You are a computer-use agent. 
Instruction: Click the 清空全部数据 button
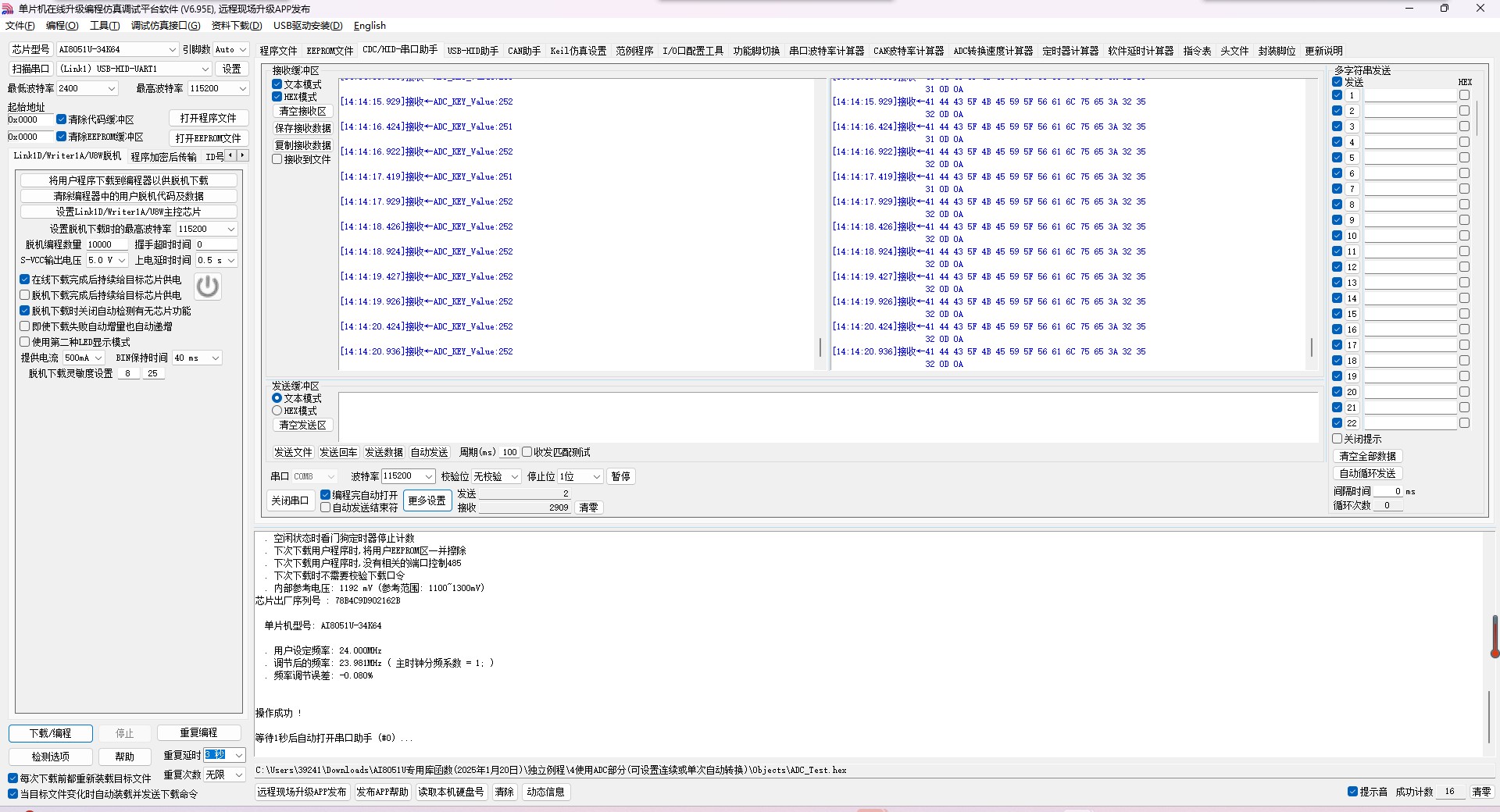(x=1367, y=456)
